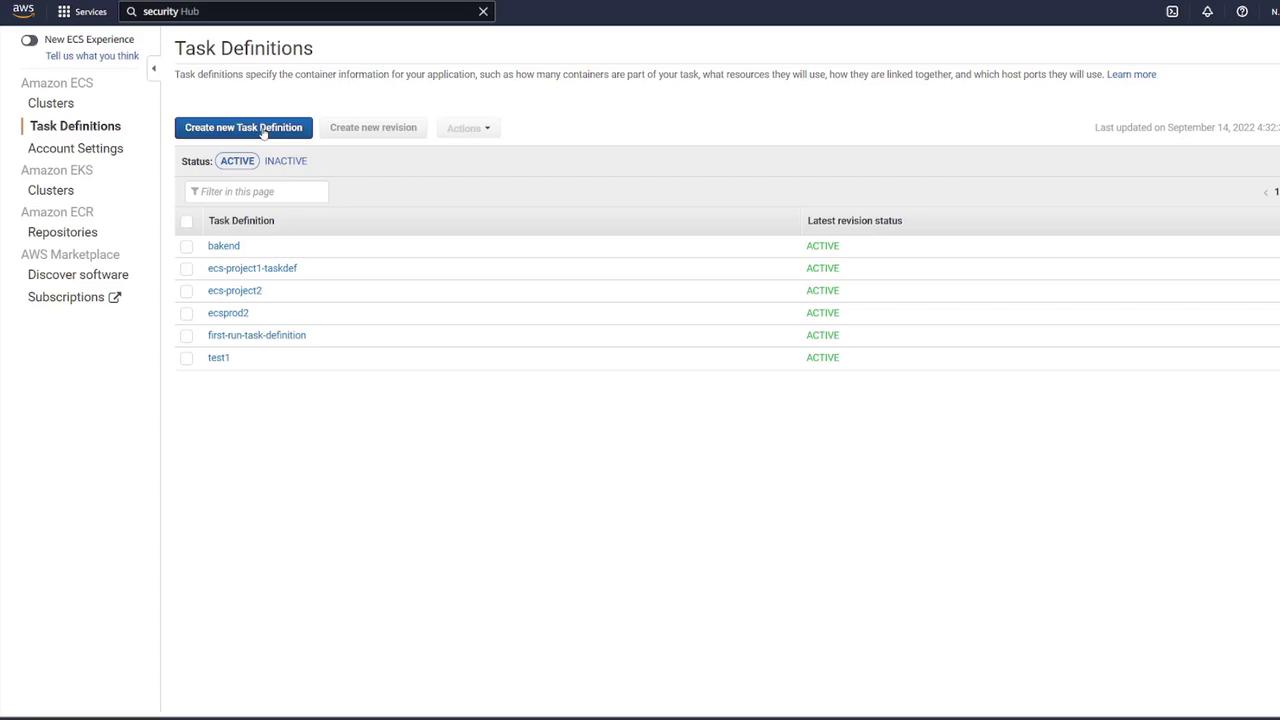Click the external link icon beside Subscriptions
Screen dimensions: 1280x720
click(x=115, y=297)
